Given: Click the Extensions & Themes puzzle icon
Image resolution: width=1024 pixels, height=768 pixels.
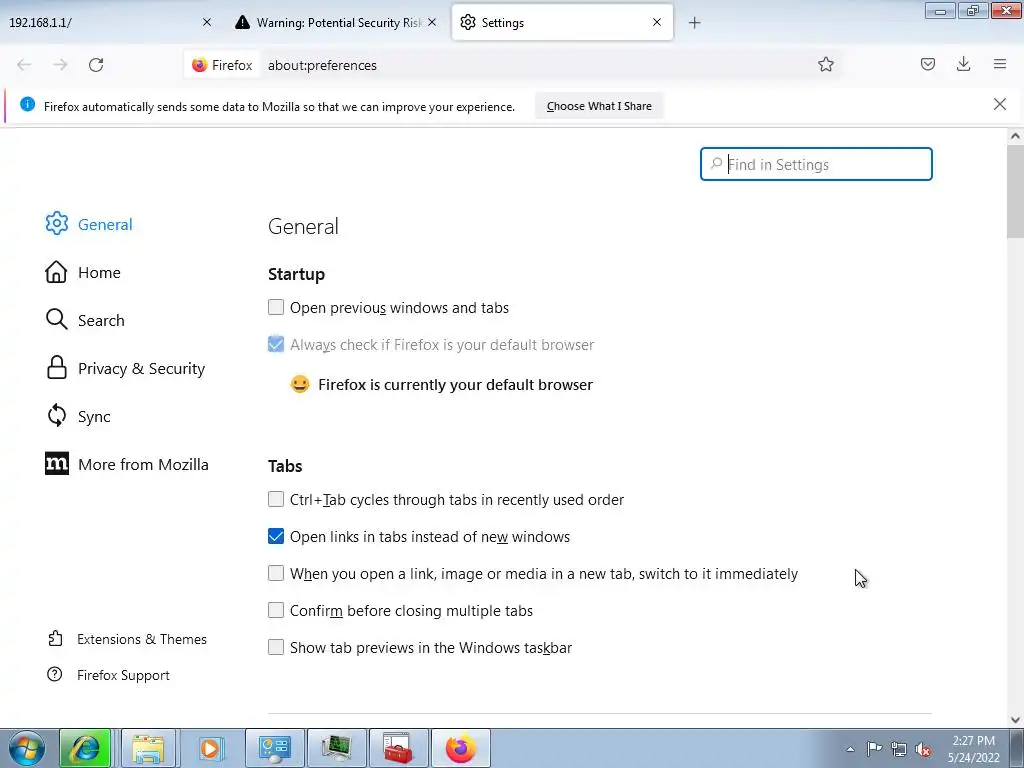Looking at the screenshot, I should click(x=56, y=638).
